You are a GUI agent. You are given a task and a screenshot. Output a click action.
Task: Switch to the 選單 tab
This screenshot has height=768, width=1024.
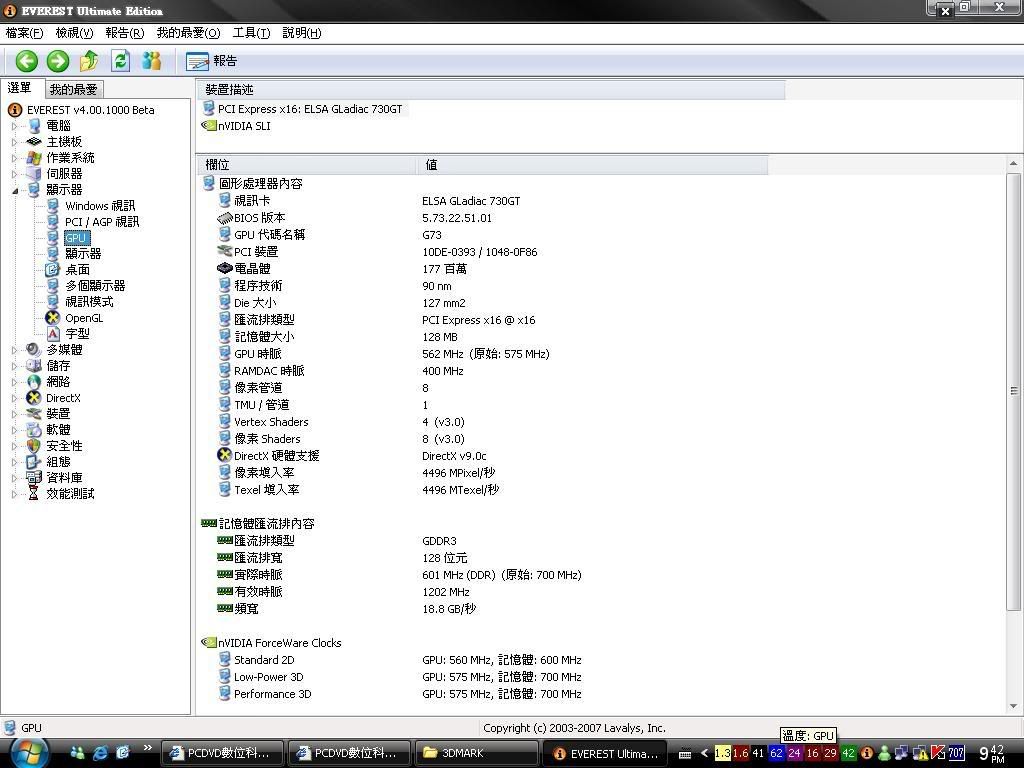20,88
